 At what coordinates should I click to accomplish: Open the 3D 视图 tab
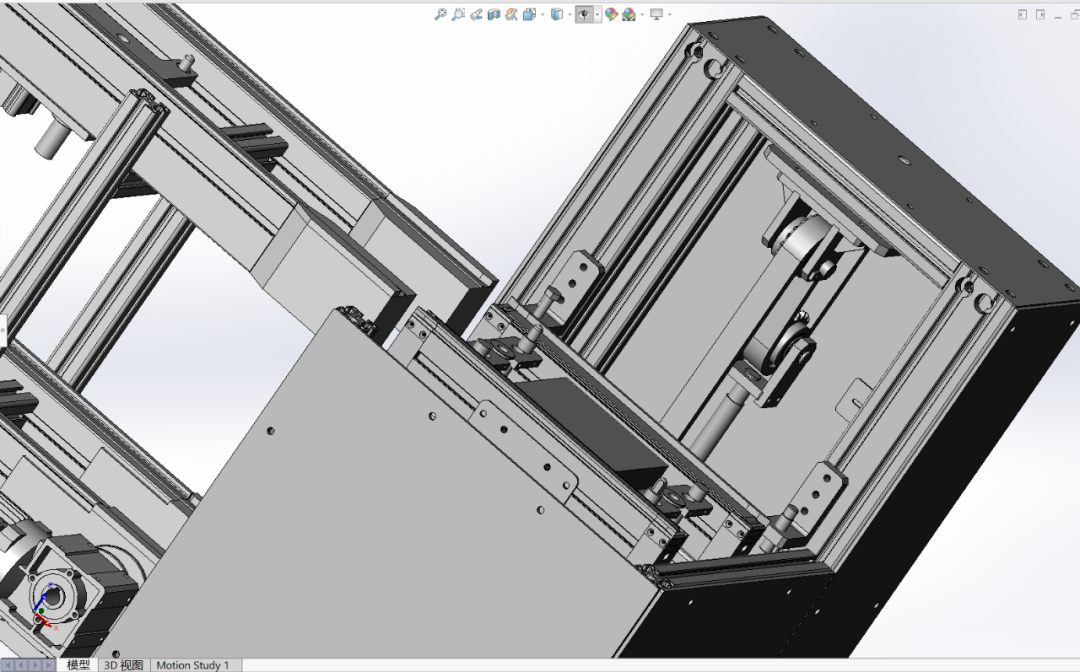click(124, 664)
